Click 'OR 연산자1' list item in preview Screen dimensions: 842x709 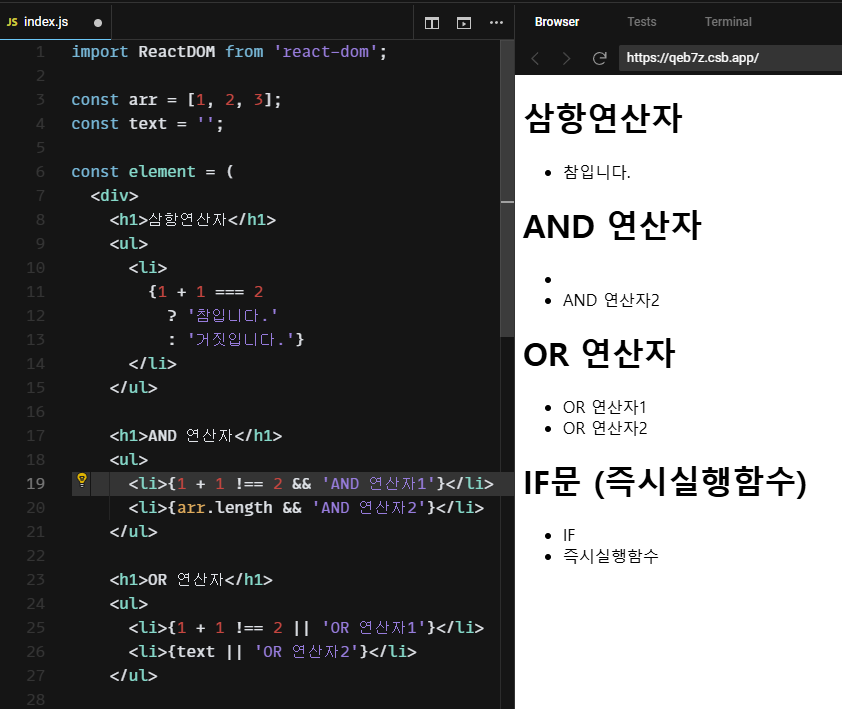[605, 407]
